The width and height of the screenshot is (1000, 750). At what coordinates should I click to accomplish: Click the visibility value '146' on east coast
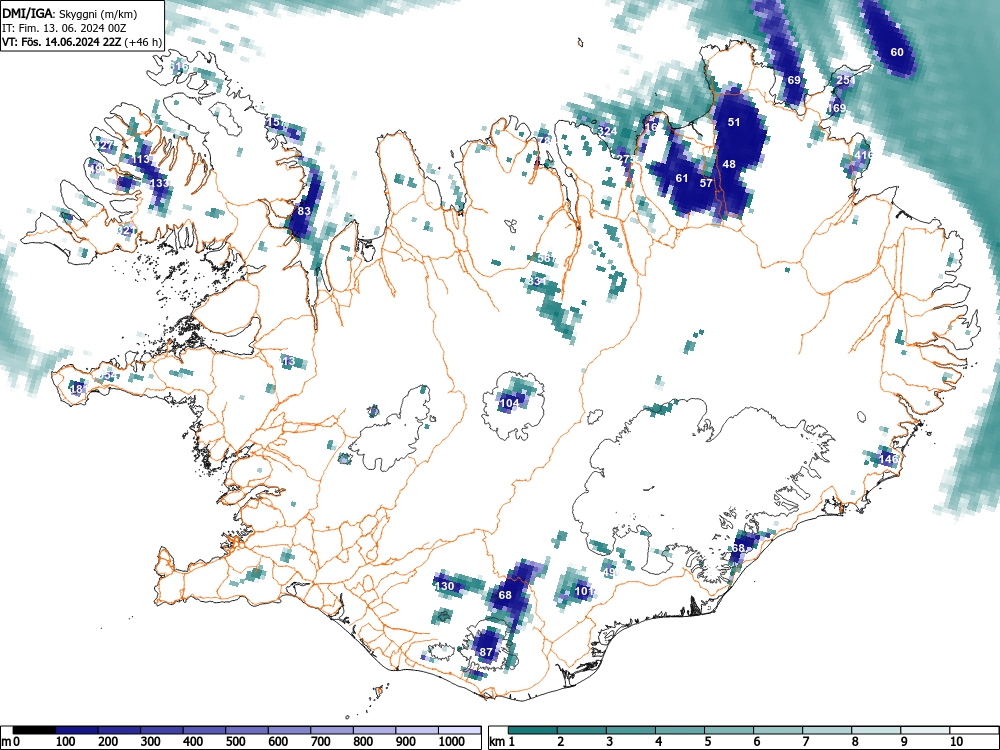[x=888, y=459]
